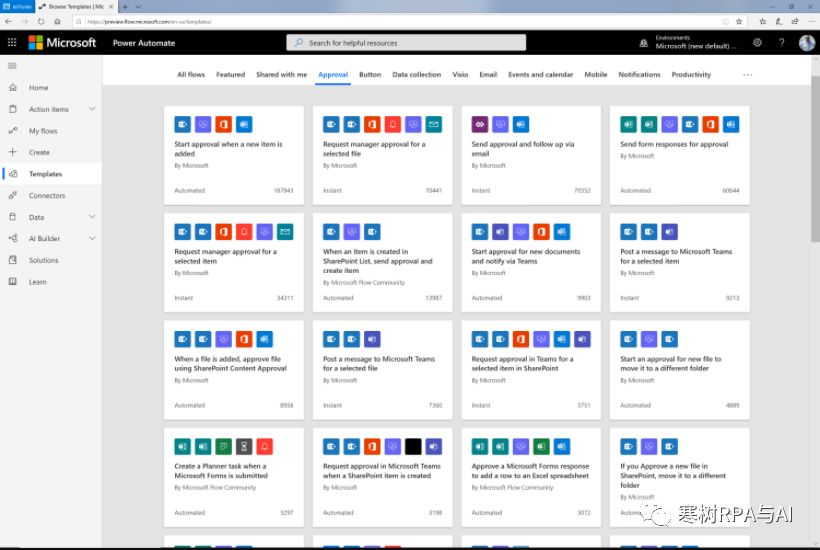
Task: Click the environments icon in header
Action: coord(644,43)
